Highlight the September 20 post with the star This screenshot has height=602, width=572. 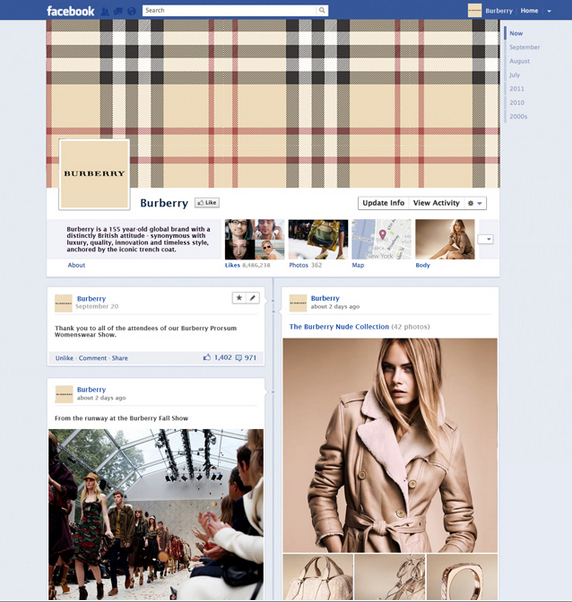pyautogui.click(x=239, y=298)
